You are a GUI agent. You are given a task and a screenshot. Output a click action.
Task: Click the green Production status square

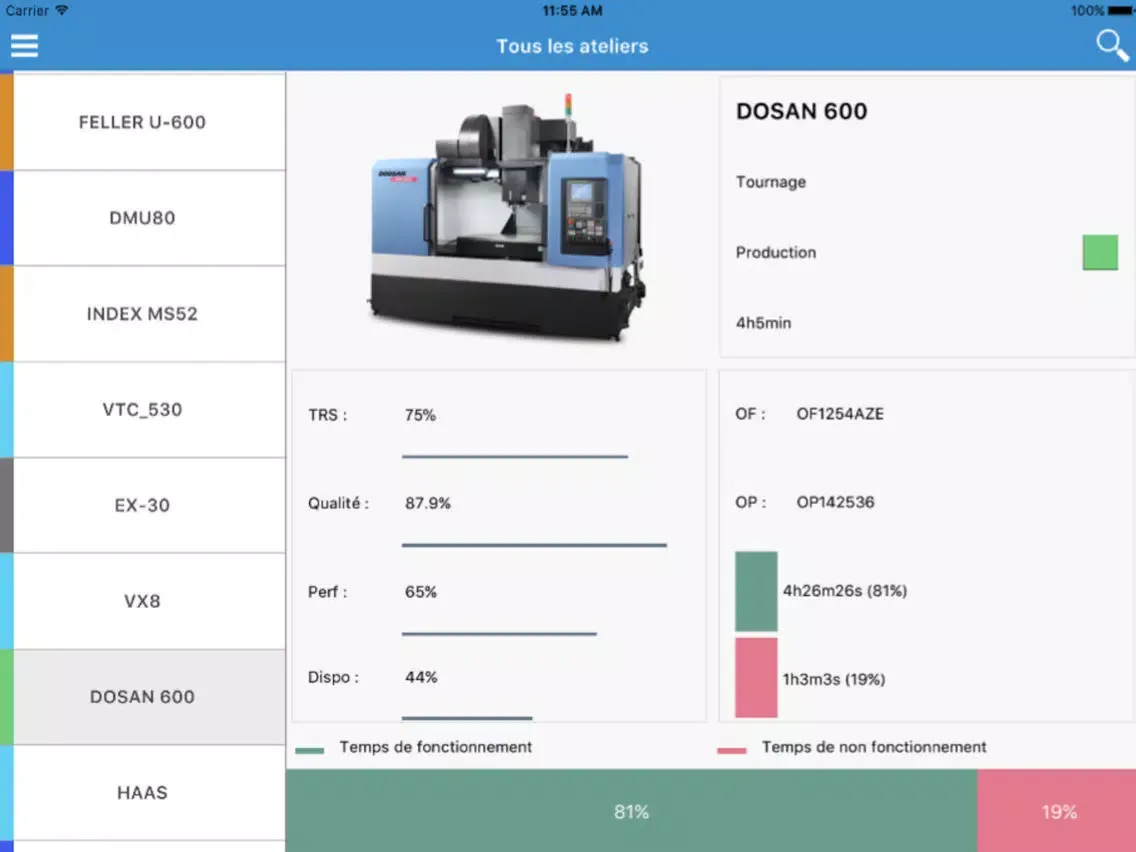tap(1100, 252)
